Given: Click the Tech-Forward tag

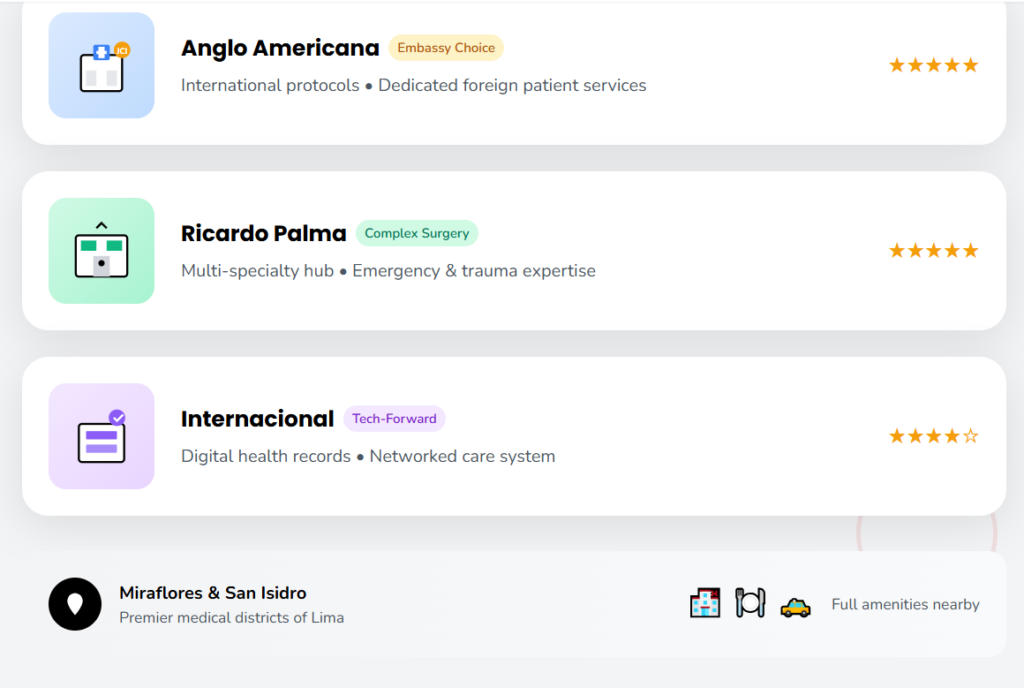Looking at the screenshot, I should click(394, 419).
